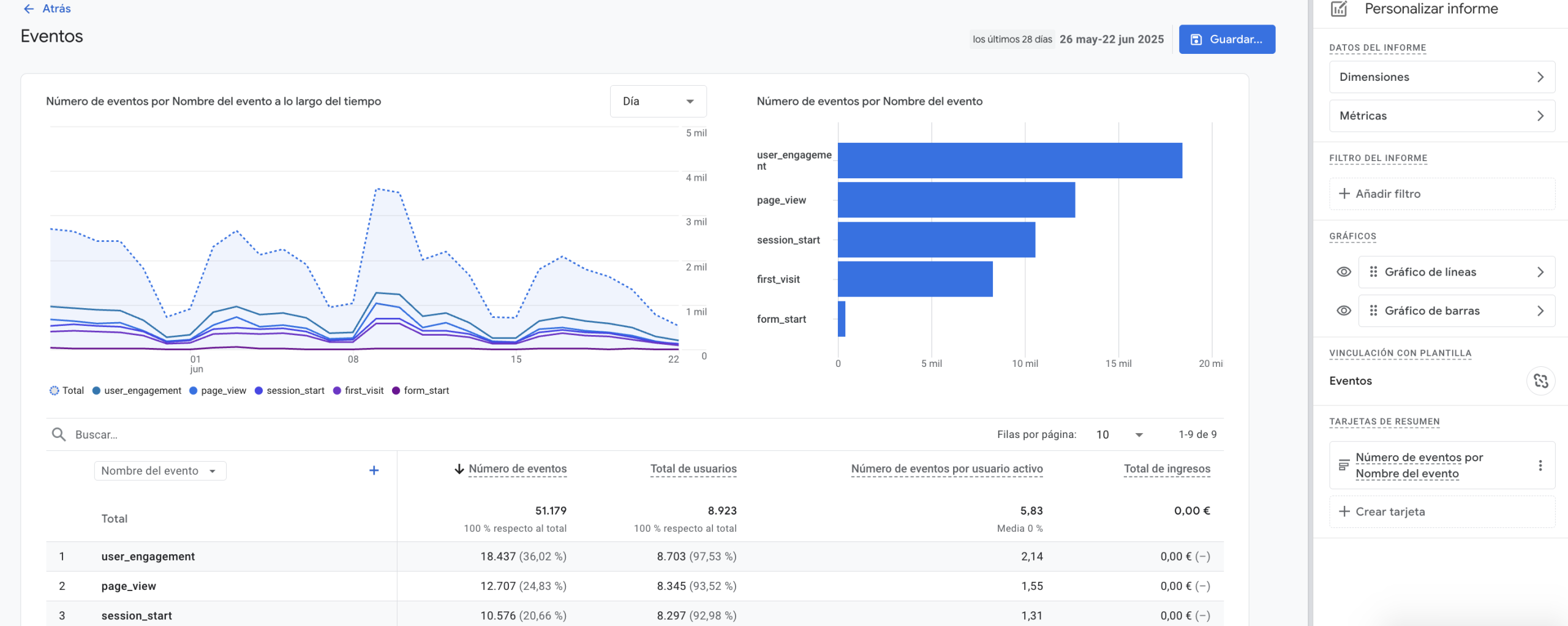
Task: Click the Buscar search field
Action: [x=245, y=434]
